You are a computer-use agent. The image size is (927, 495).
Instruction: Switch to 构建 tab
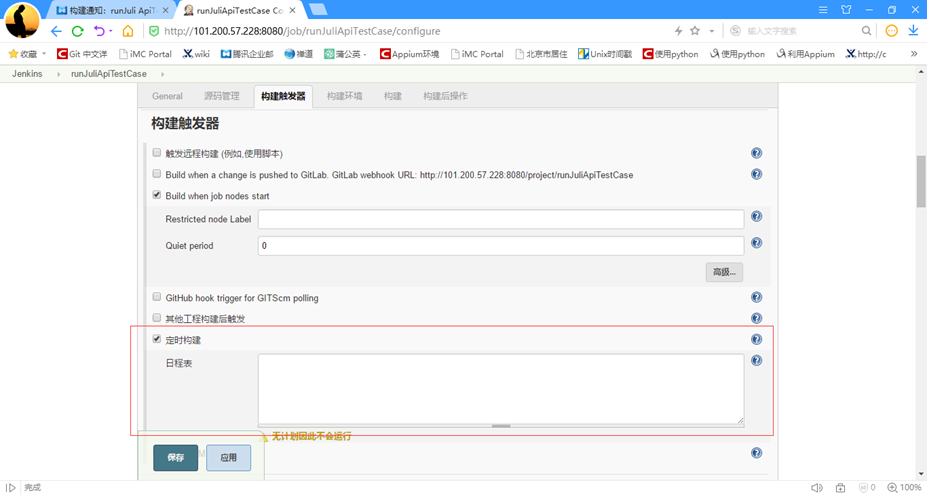pos(393,96)
